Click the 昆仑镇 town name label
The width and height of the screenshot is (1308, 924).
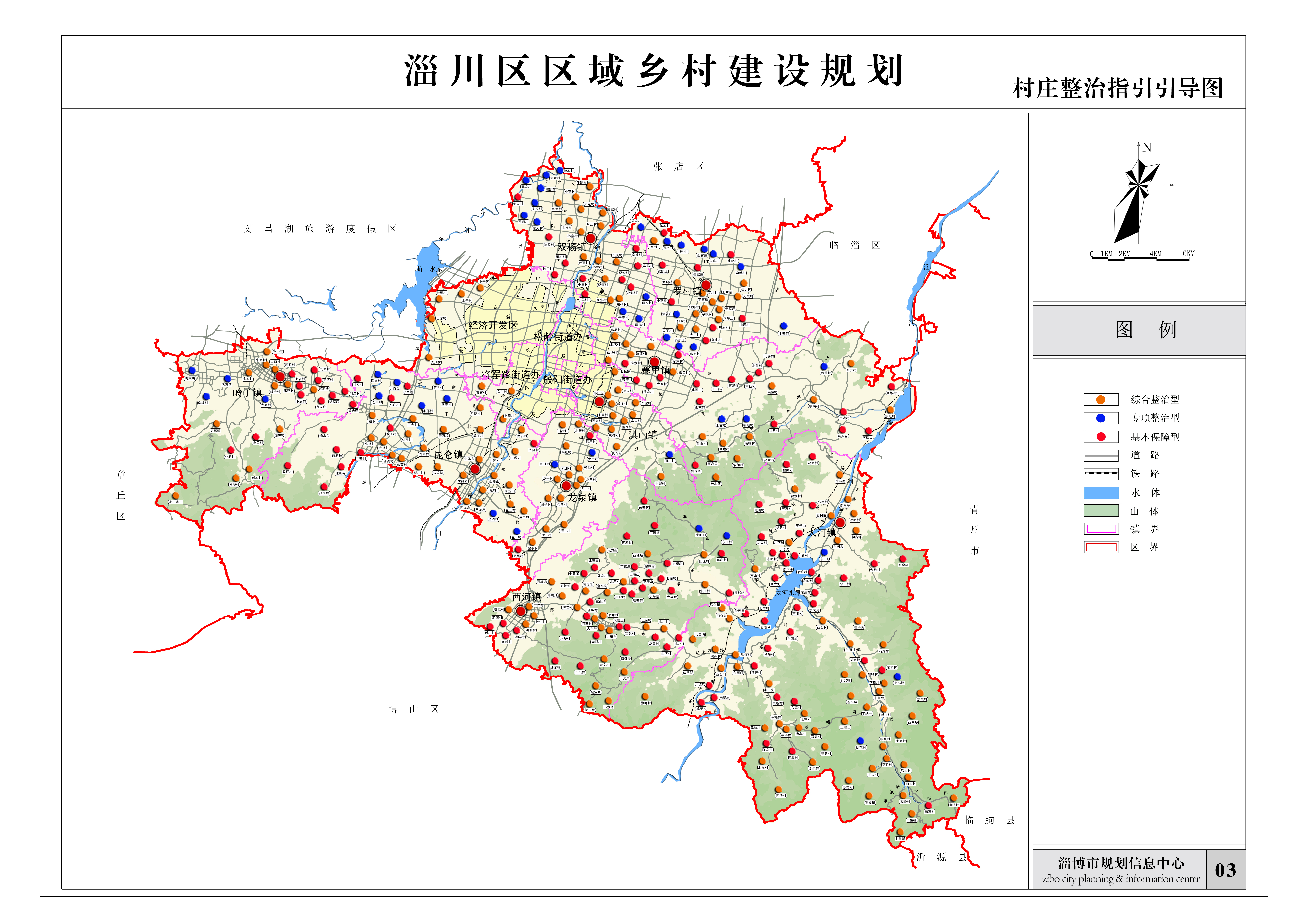coord(449,455)
